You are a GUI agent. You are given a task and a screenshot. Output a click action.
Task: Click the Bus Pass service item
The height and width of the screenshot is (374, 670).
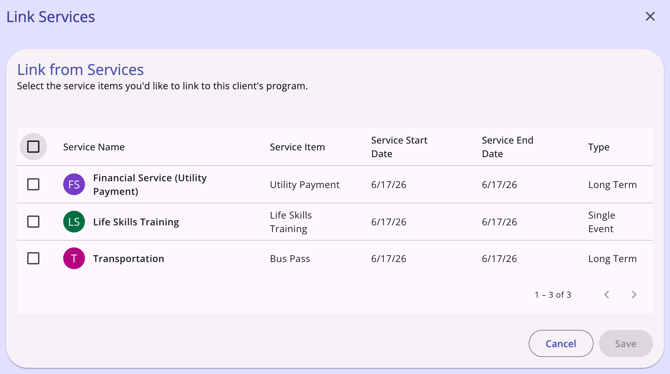(x=290, y=259)
